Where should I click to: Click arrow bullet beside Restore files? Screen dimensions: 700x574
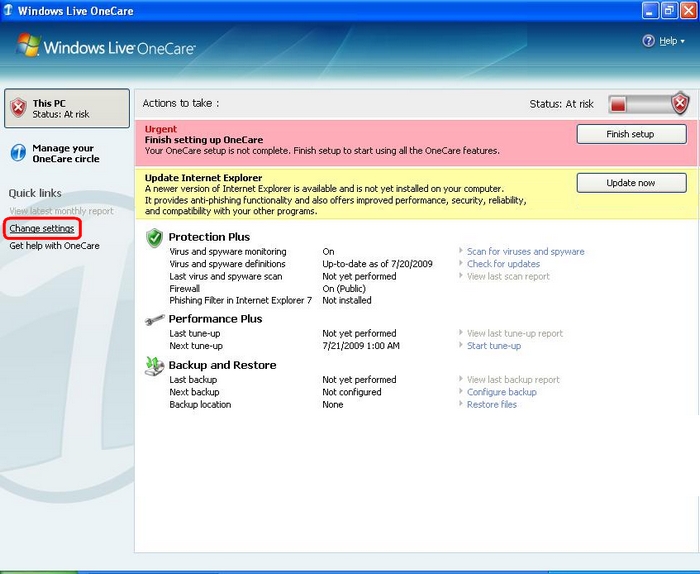461,403
